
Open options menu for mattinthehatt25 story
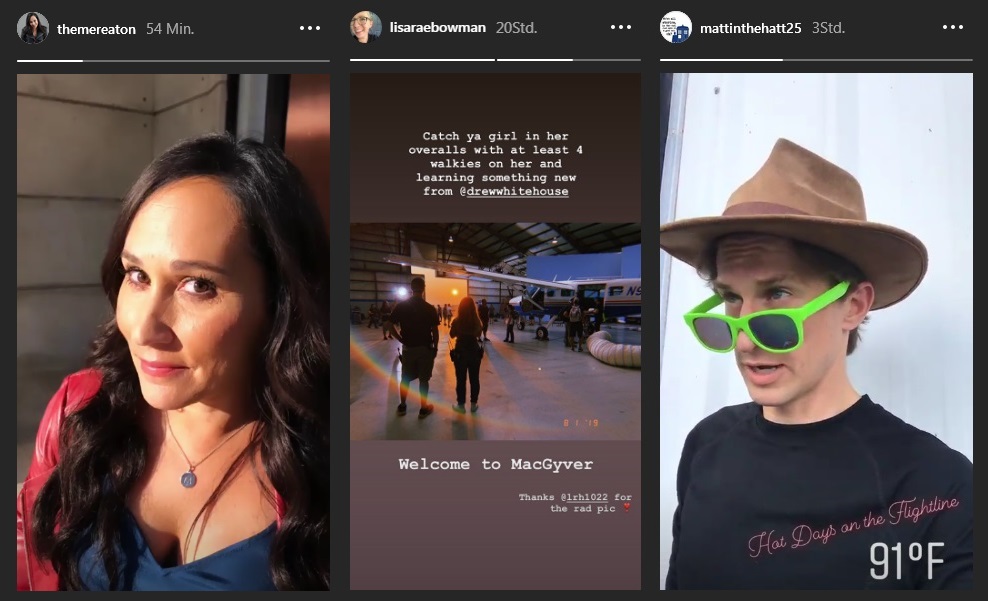pyautogui.click(x=952, y=27)
